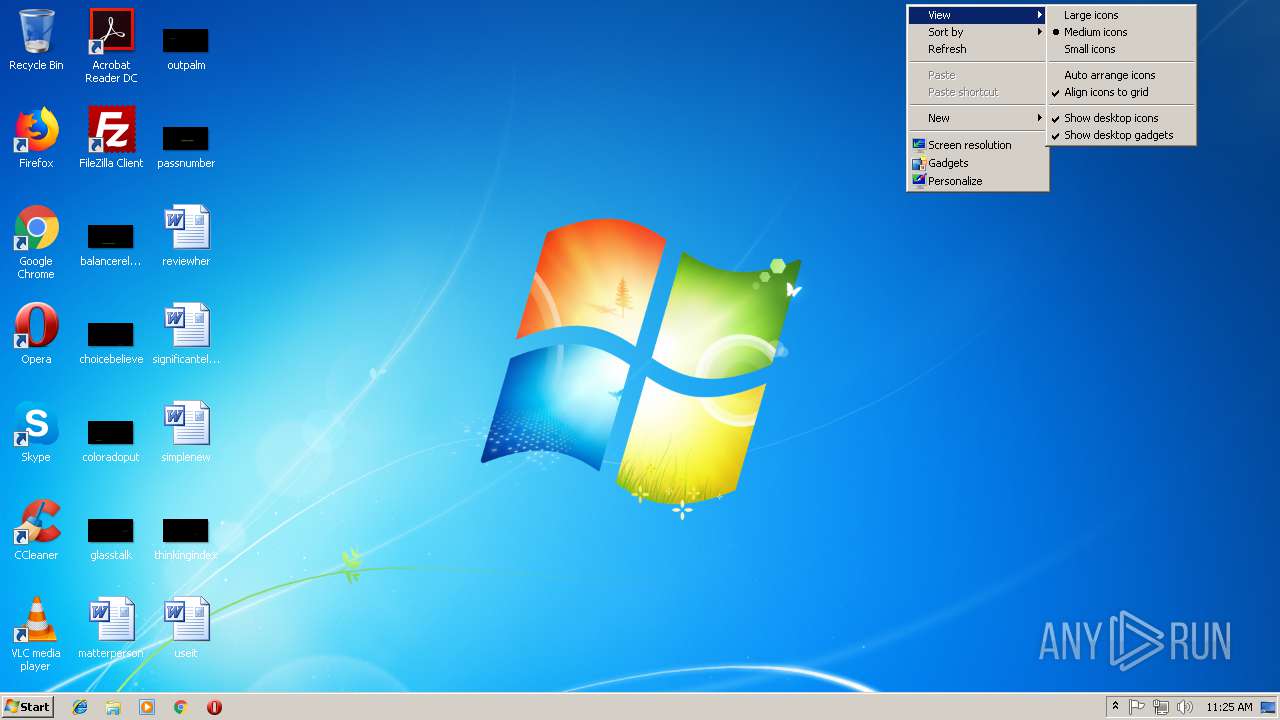Click Refresh in the context menu
Screen dimensions: 1280x720
click(x=977, y=49)
